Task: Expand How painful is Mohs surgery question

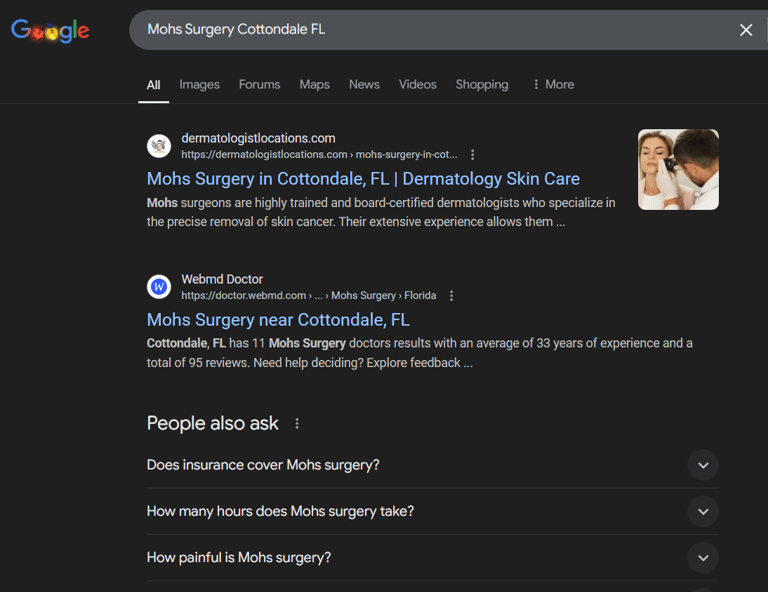Action: tap(432, 558)
